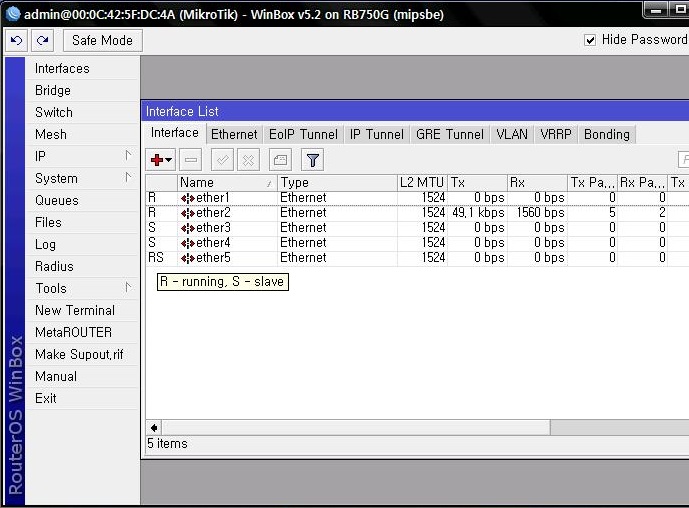Select the 49.1 kbps Tx value
The image size is (689, 508).
(x=478, y=213)
